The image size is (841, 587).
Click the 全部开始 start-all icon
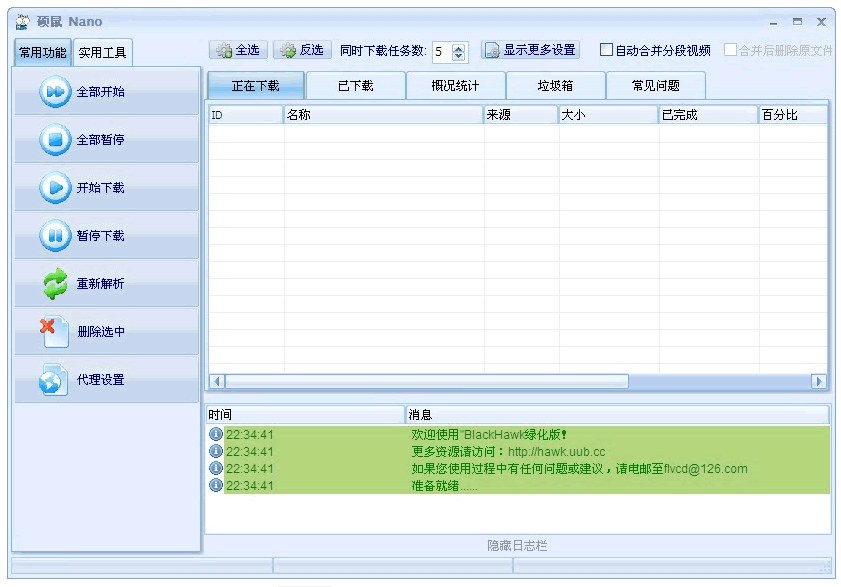(x=55, y=92)
